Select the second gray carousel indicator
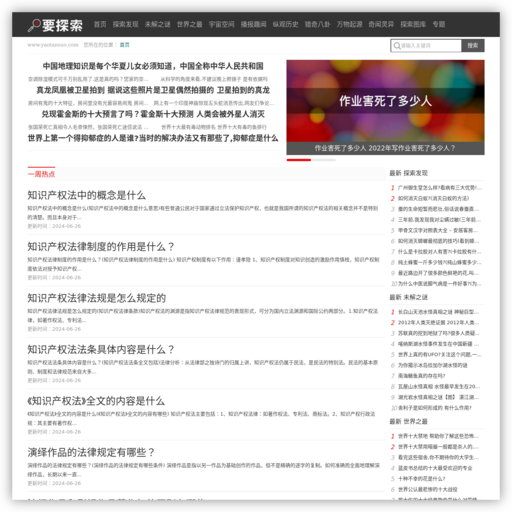This screenshot has height=512, width=512. point(324,160)
